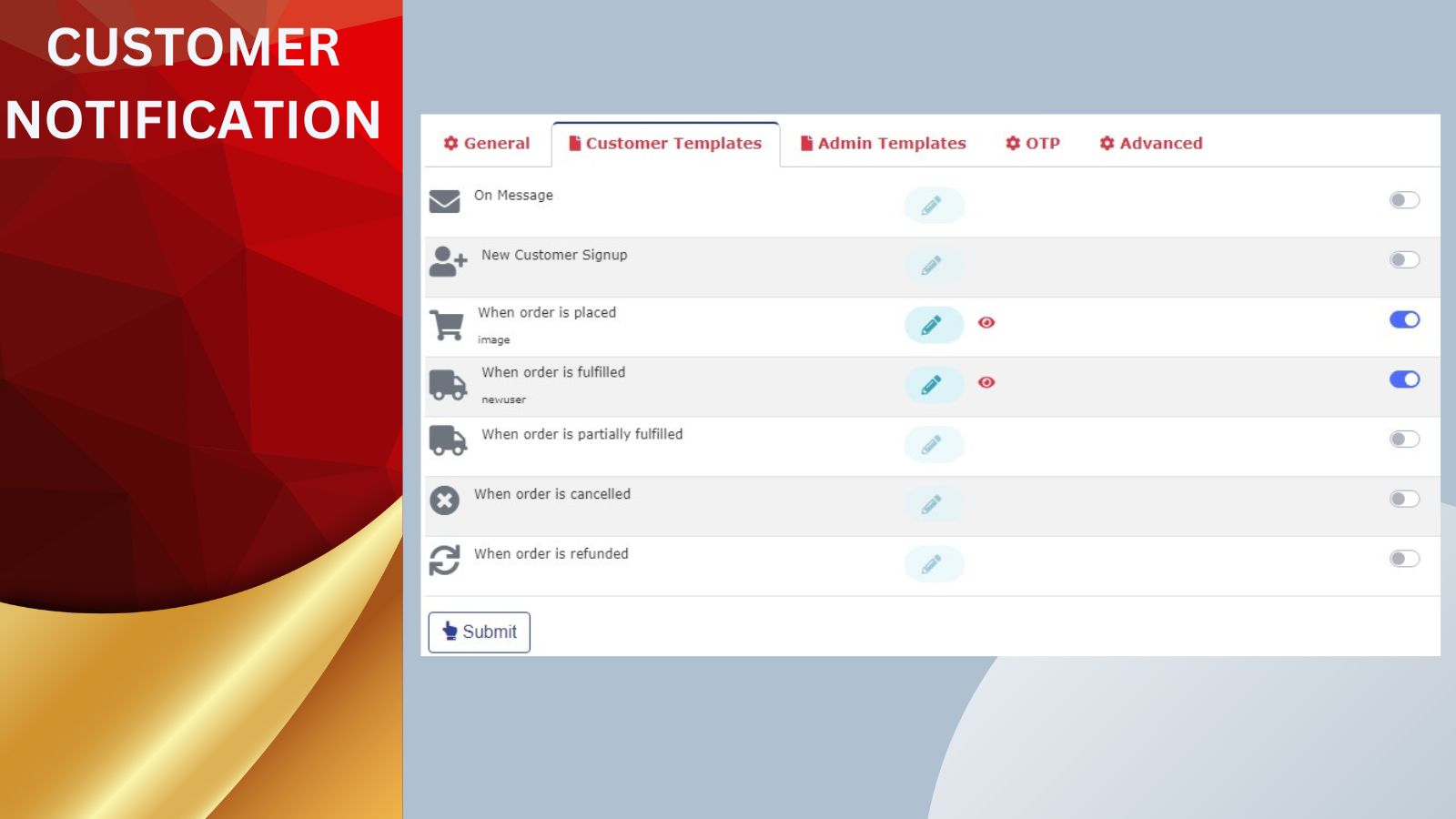Edit the order cancelled template pencil
Image resolution: width=1456 pixels, height=819 pixels.
(x=934, y=504)
